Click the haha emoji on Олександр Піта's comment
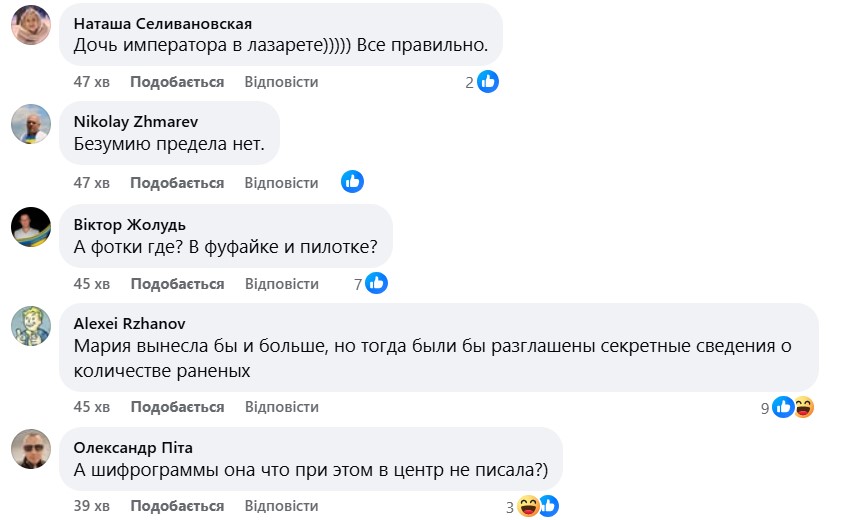The width and height of the screenshot is (862, 520). point(528,507)
